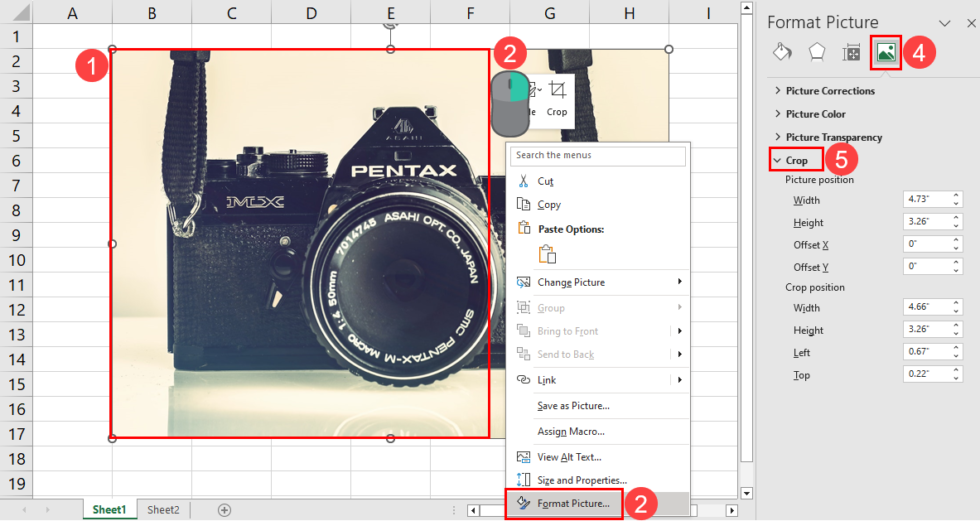Switch to the Sheet1 tab
The width and height of the screenshot is (980, 521).
(x=109, y=510)
